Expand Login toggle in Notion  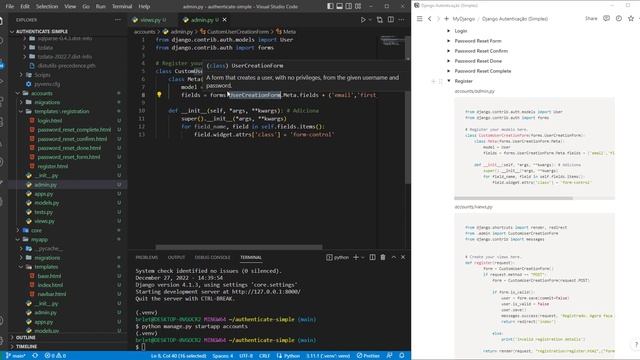[x=449, y=31]
